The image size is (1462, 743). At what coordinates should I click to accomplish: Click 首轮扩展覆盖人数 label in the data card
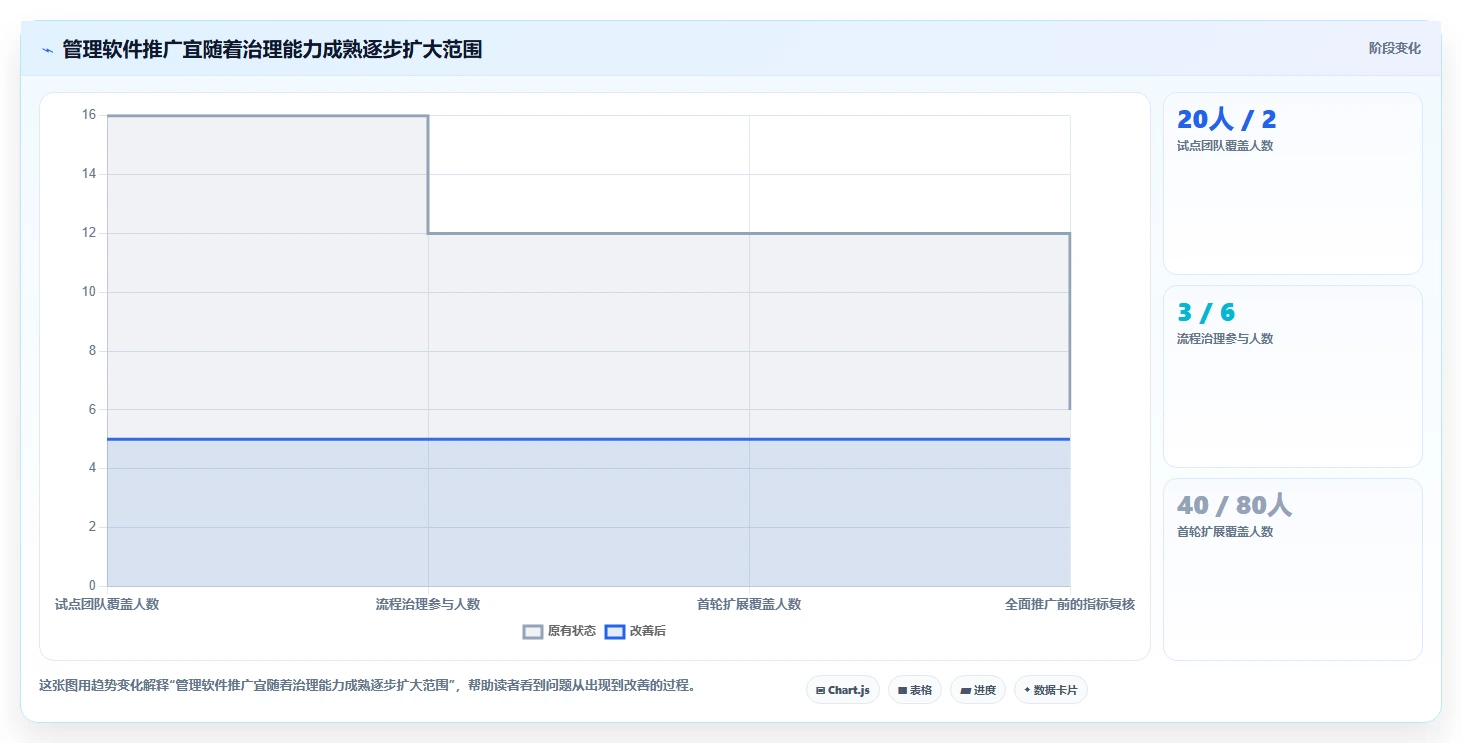click(x=1225, y=532)
